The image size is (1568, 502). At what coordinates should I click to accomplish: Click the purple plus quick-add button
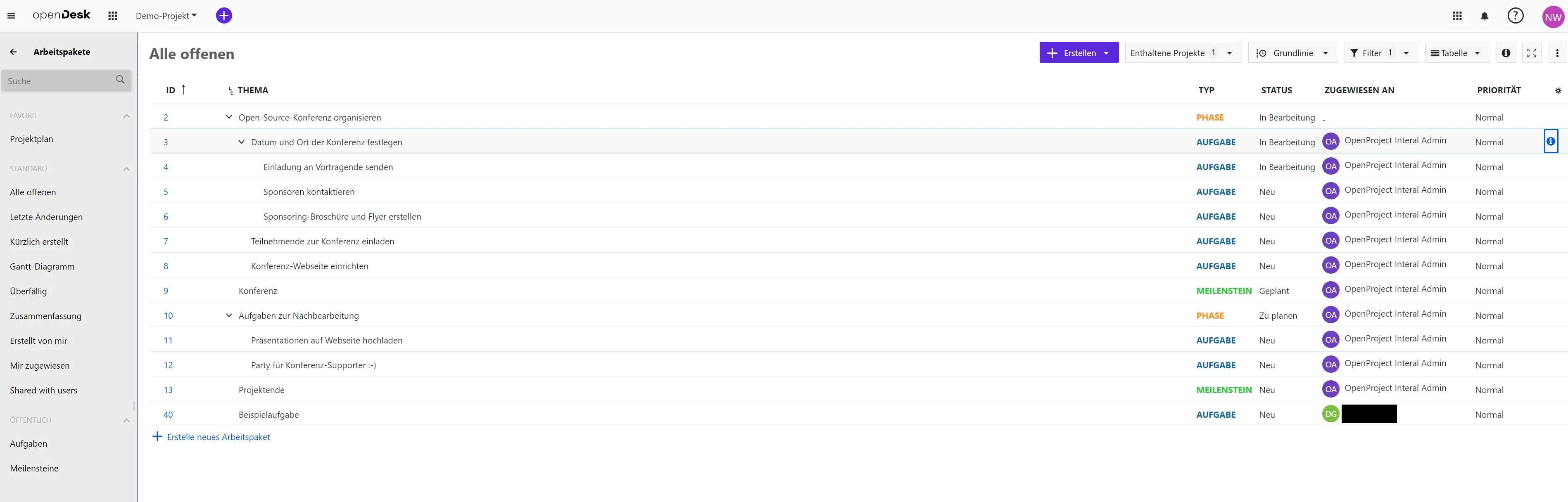224,16
